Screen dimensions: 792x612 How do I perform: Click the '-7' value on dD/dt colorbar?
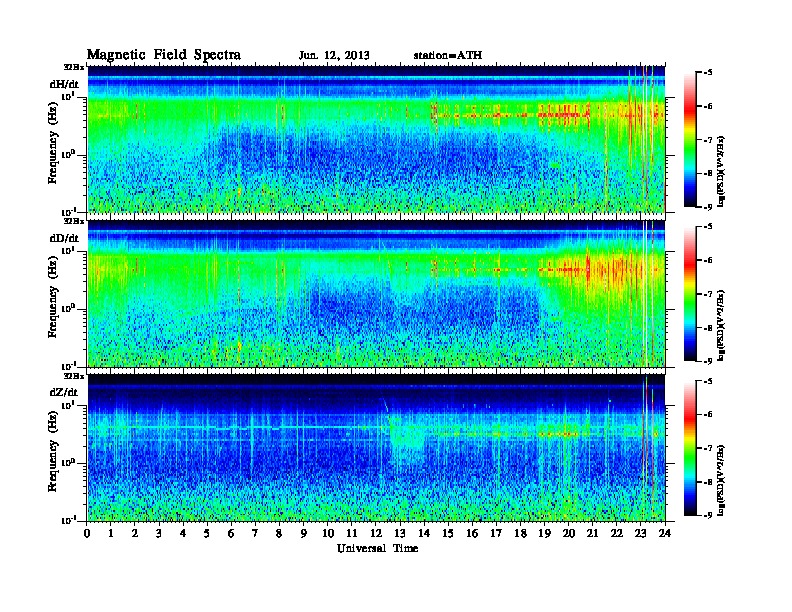click(x=708, y=294)
